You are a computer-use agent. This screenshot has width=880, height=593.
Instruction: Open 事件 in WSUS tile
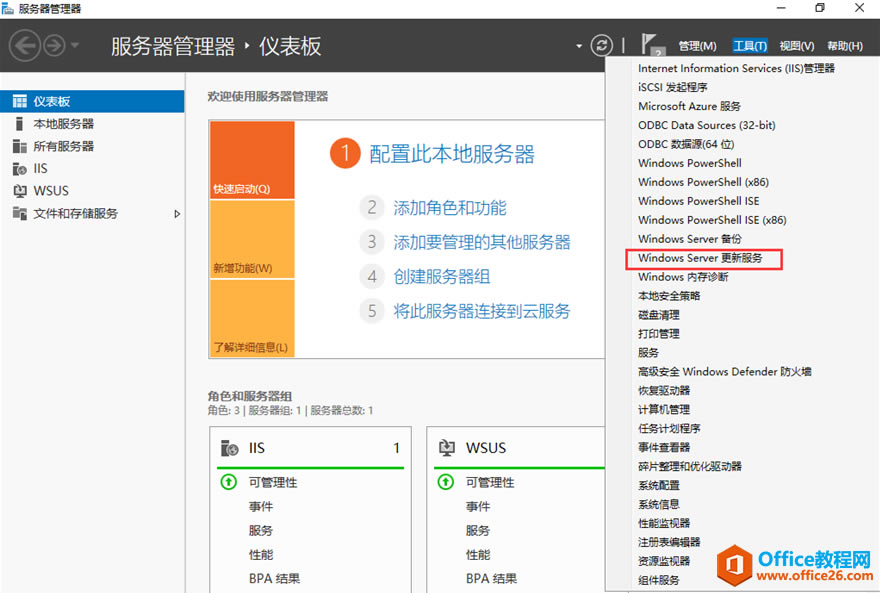478,507
